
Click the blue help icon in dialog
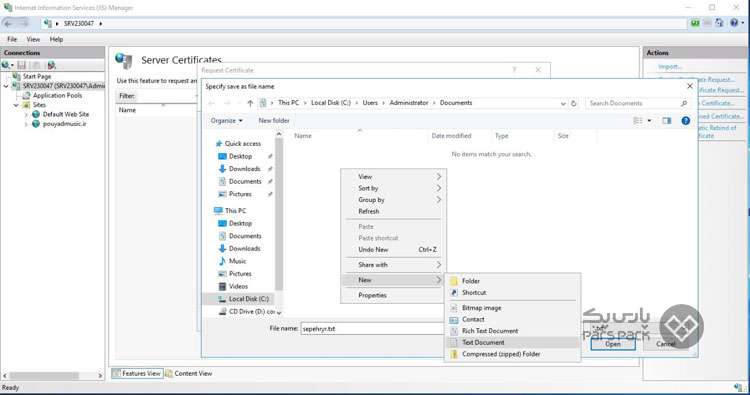click(685, 121)
